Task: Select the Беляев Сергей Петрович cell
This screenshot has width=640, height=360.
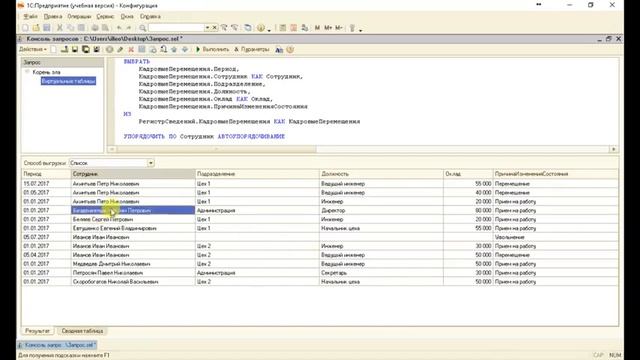Action: point(133,220)
